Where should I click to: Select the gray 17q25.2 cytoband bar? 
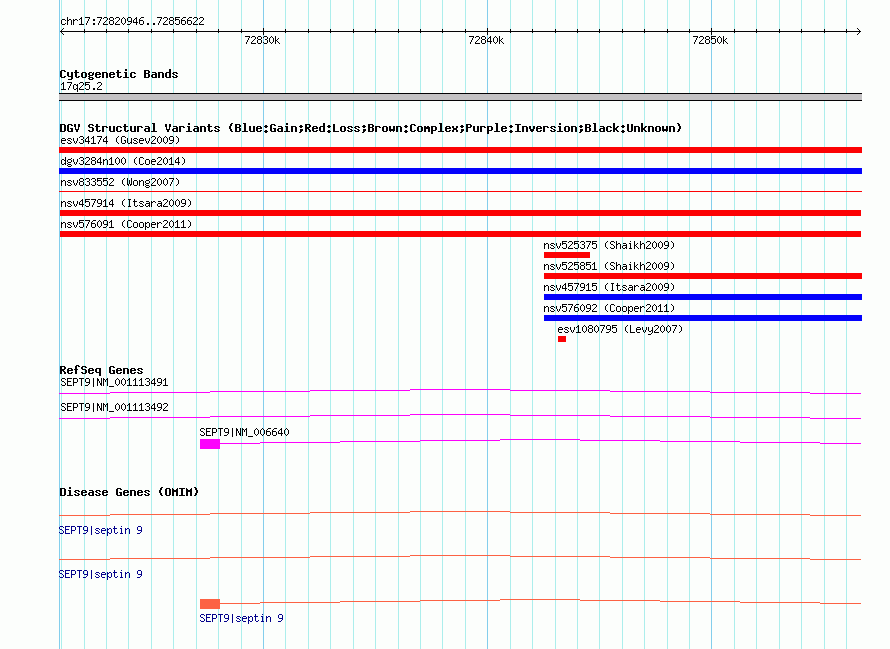460,97
